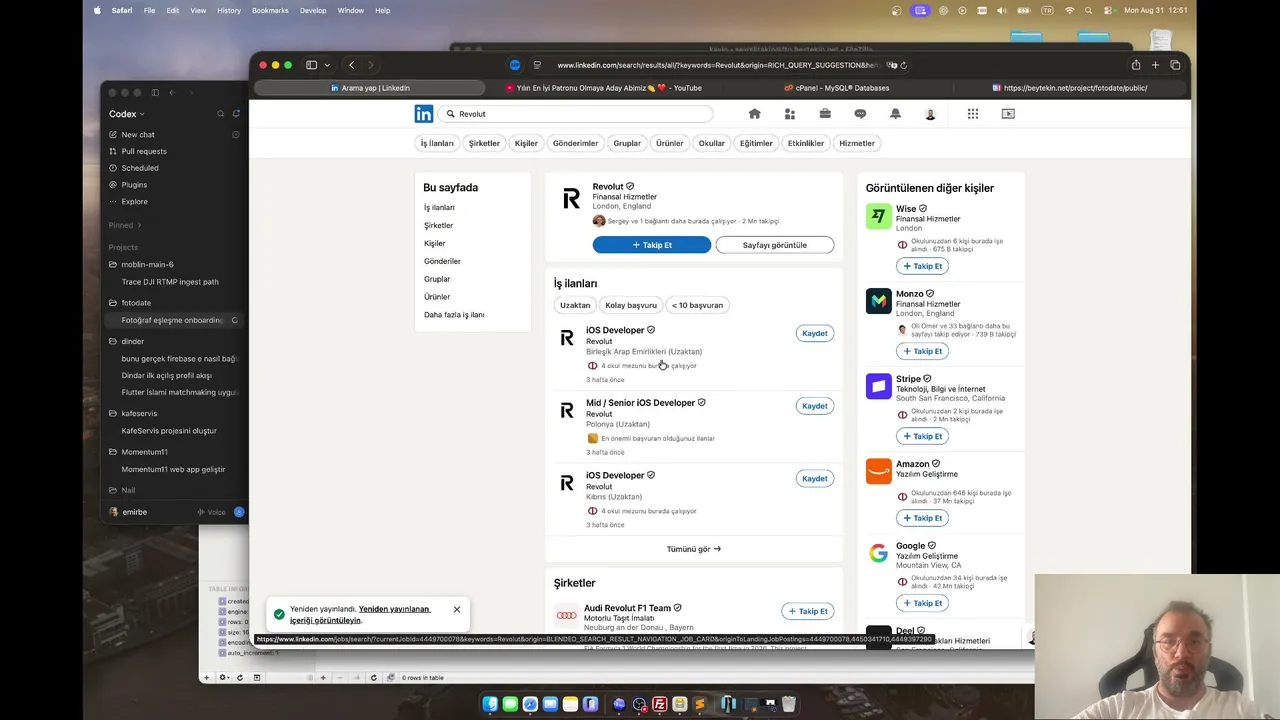
Task: Select the İş ilanları filter pill
Action: coord(437,143)
